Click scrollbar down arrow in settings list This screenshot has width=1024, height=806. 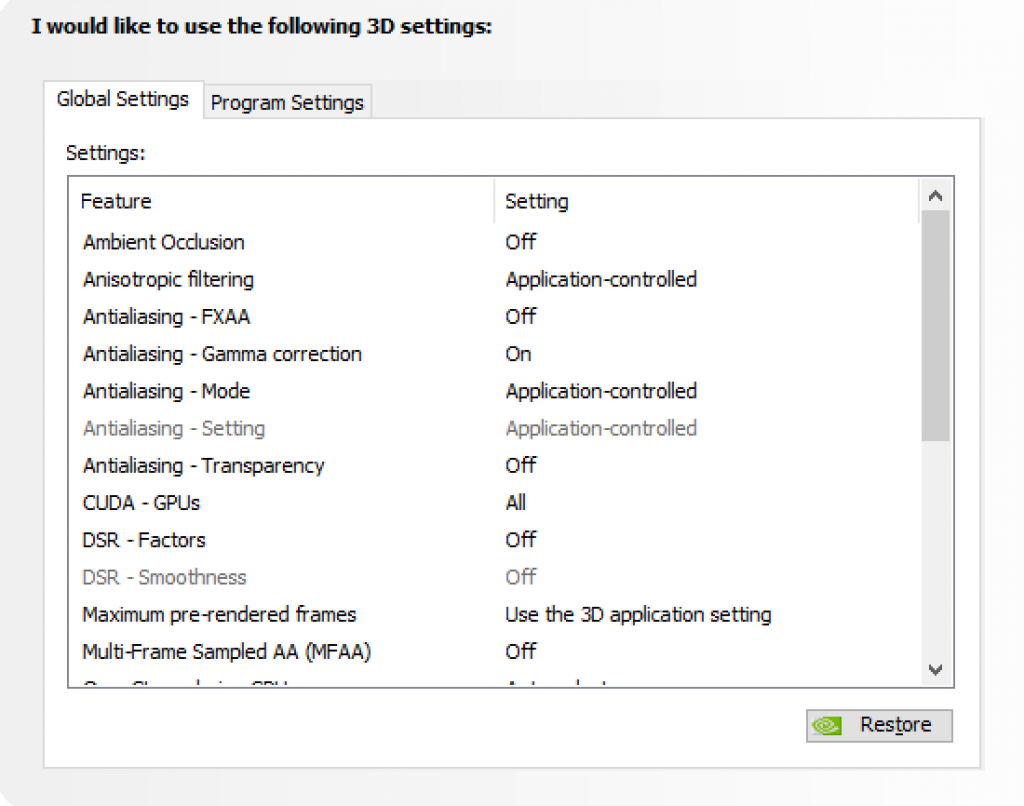point(935,669)
